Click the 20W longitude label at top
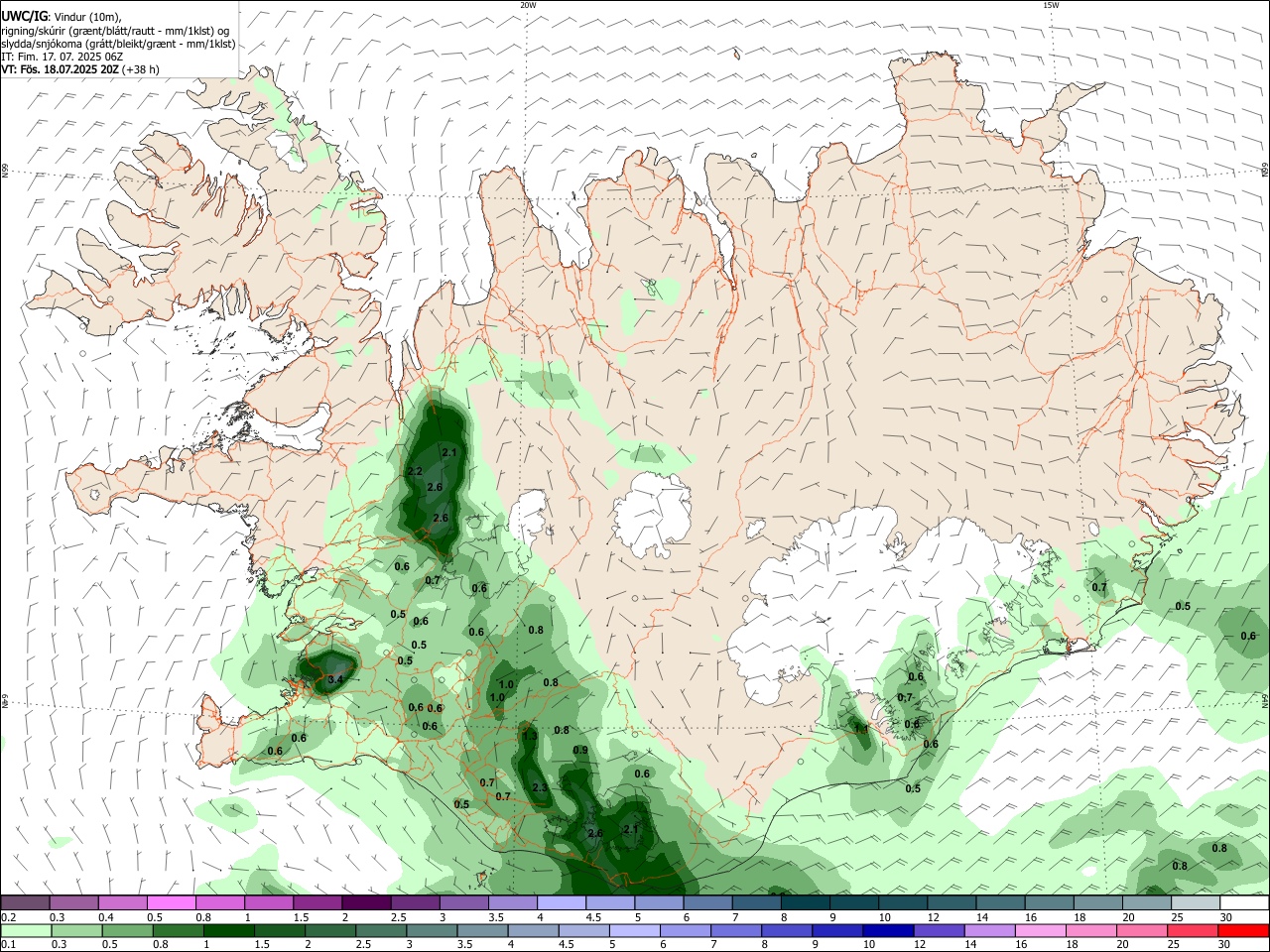This screenshot has height=952, width=1270. click(x=528, y=5)
